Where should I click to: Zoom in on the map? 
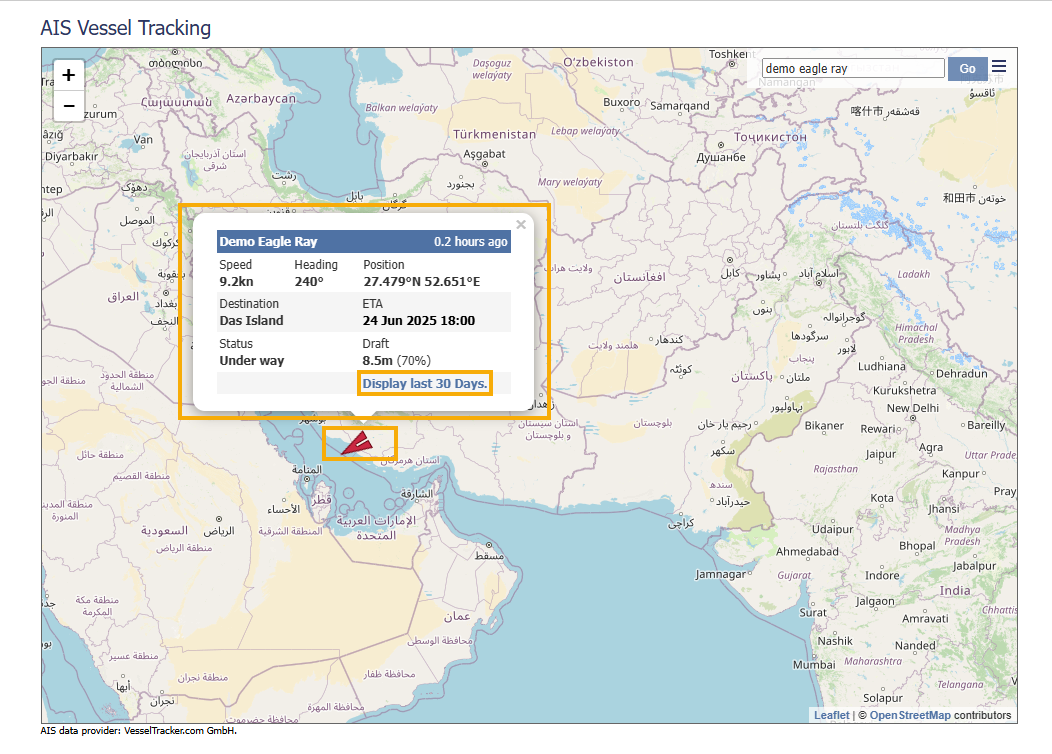click(x=68, y=75)
